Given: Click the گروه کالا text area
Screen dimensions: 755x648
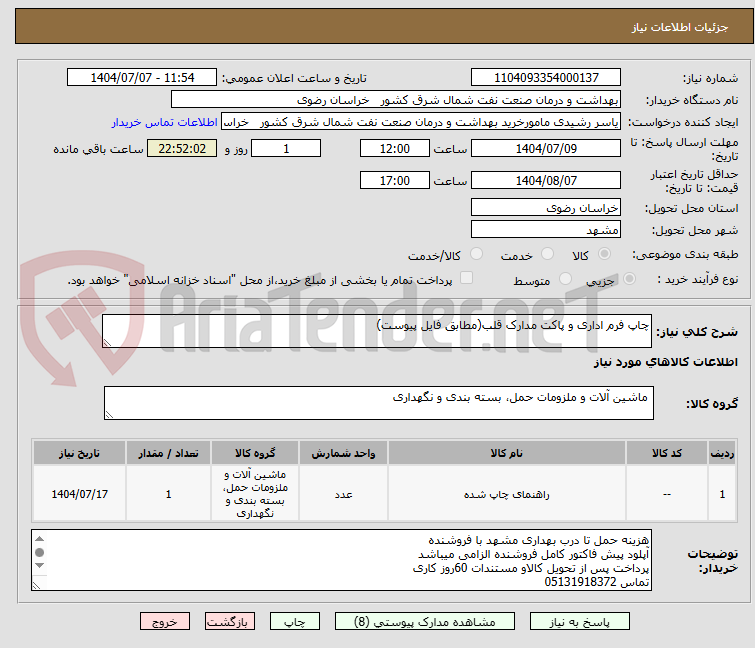Looking at the screenshot, I should 378,403.
